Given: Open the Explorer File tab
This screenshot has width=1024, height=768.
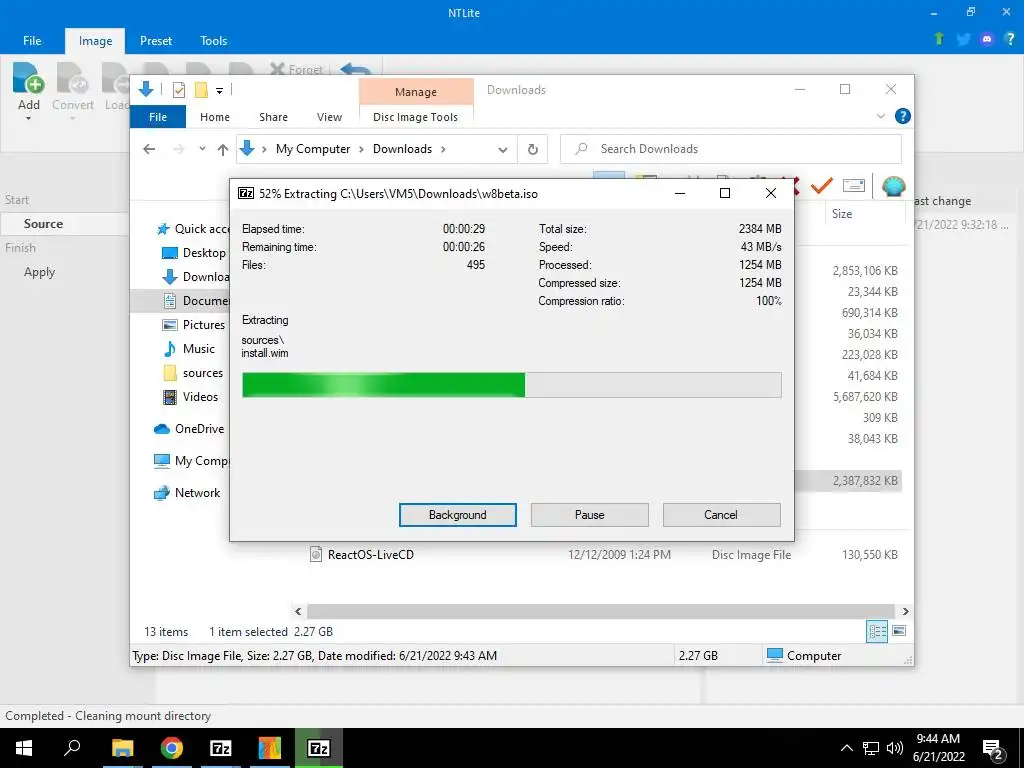Looking at the screenshot, I should coord(158,117).
